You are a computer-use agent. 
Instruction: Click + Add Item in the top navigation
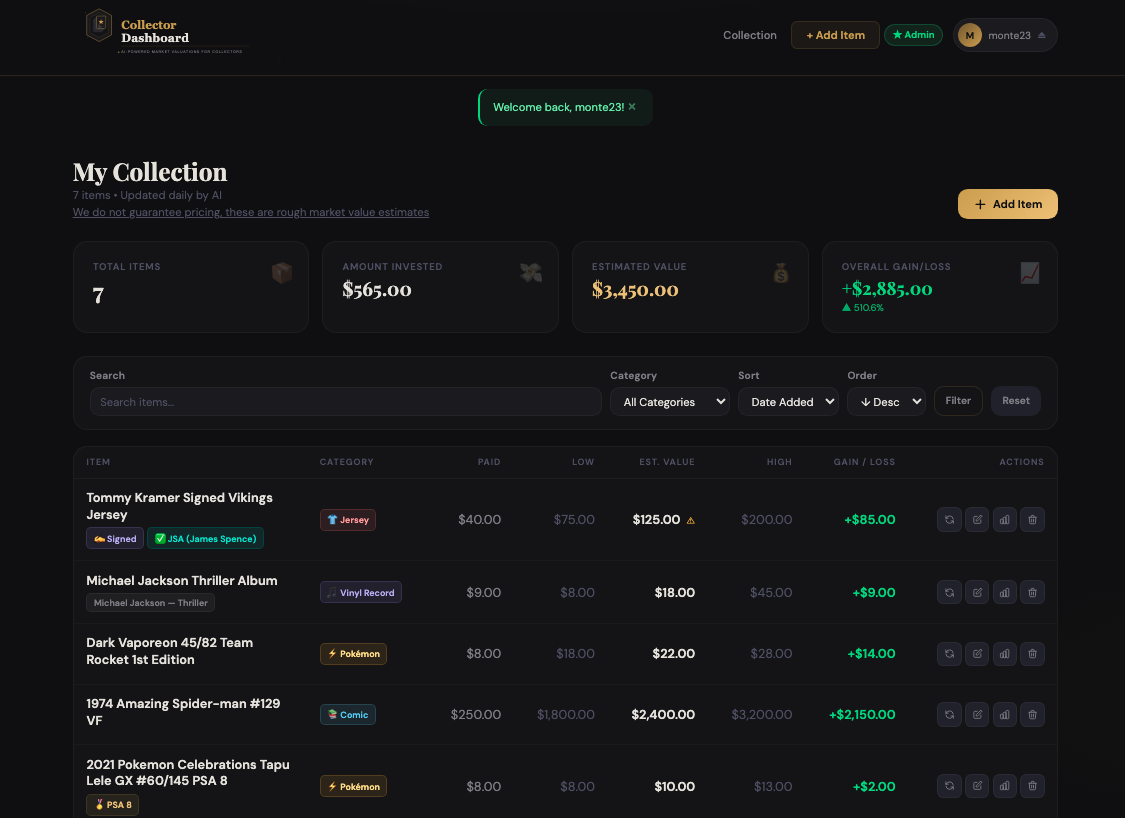835,35
